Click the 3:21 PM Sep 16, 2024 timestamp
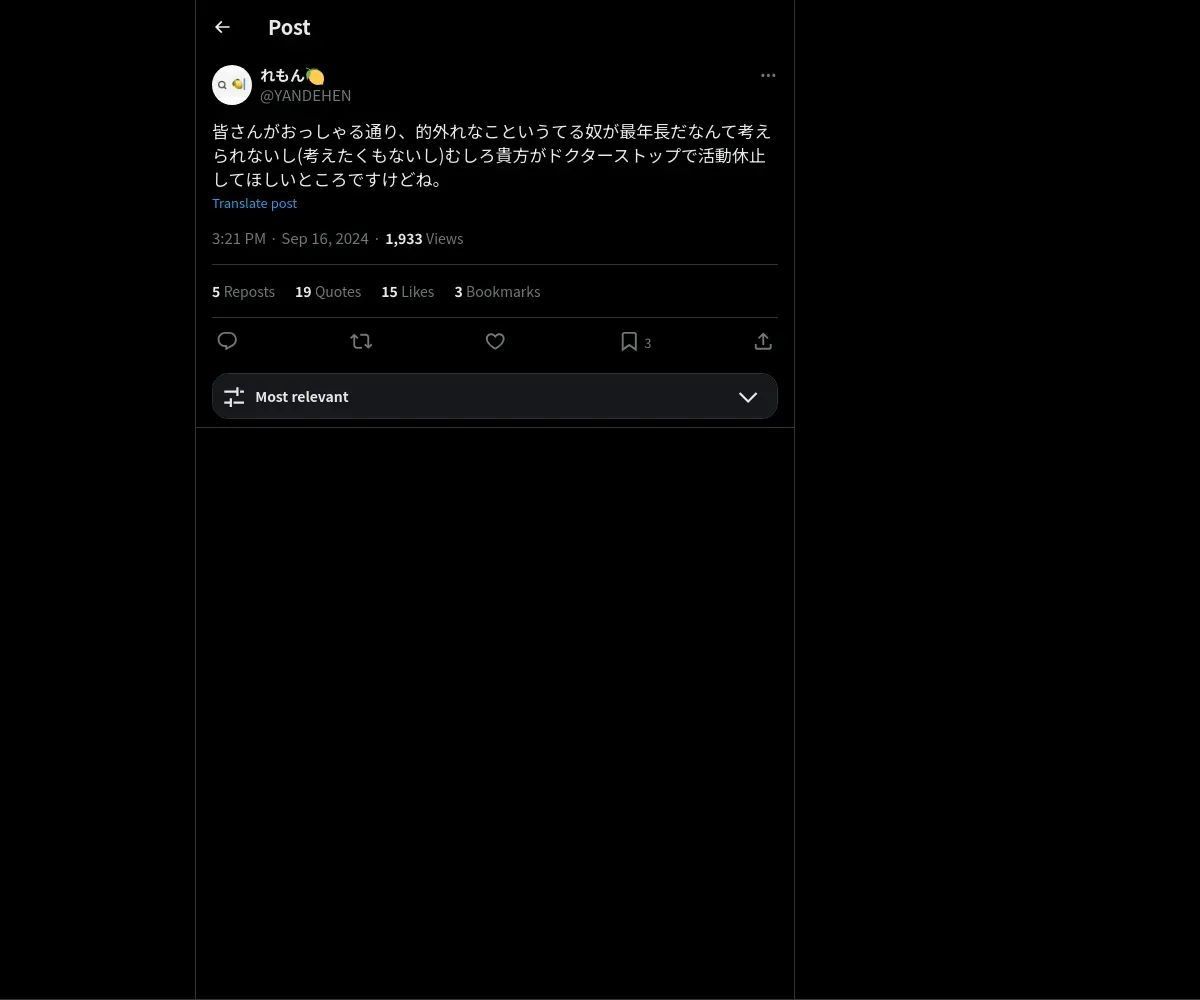The image size is (1200, 1000). coord(290,239)
